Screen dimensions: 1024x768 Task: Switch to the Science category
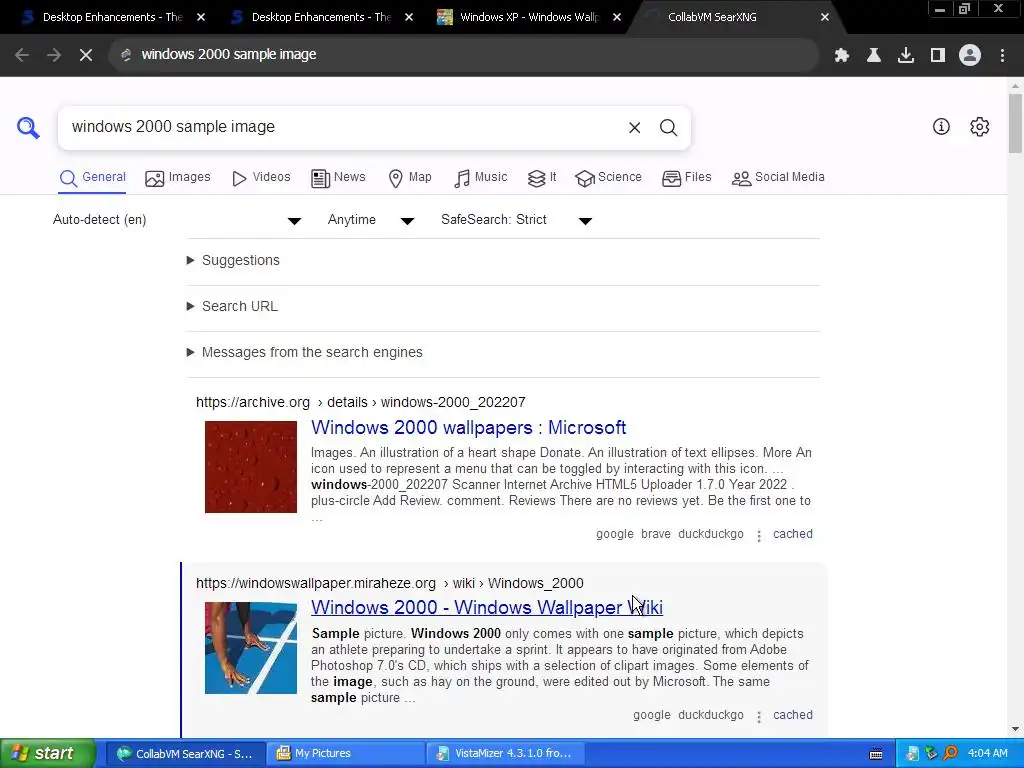tap(608, 178)
